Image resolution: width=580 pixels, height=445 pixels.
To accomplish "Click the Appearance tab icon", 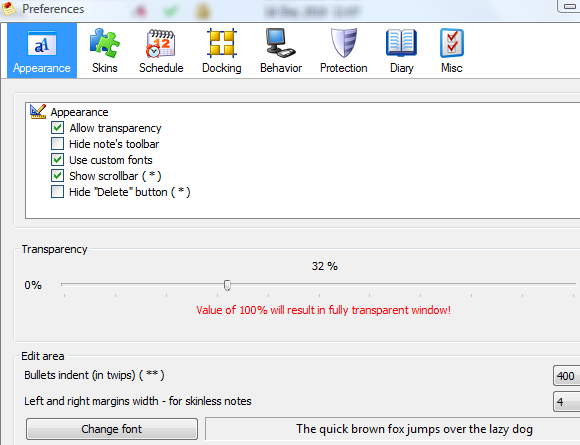I will (x=42, y=44).
